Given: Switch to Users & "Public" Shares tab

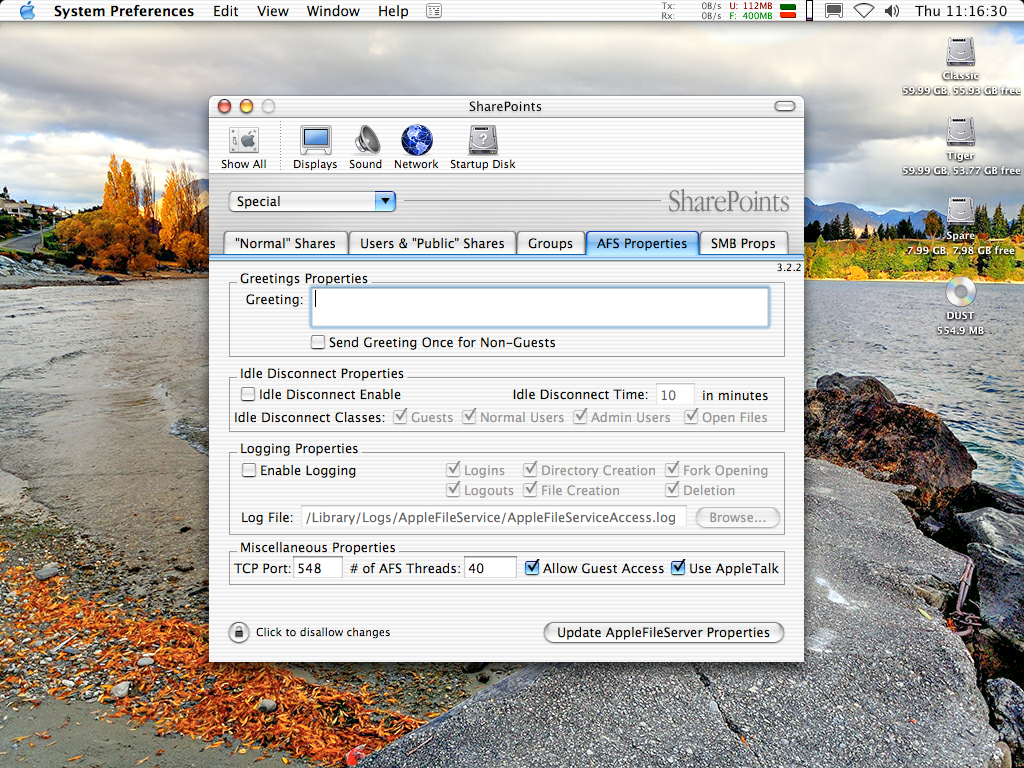Looking at the screenshot, I should point(432,244).
